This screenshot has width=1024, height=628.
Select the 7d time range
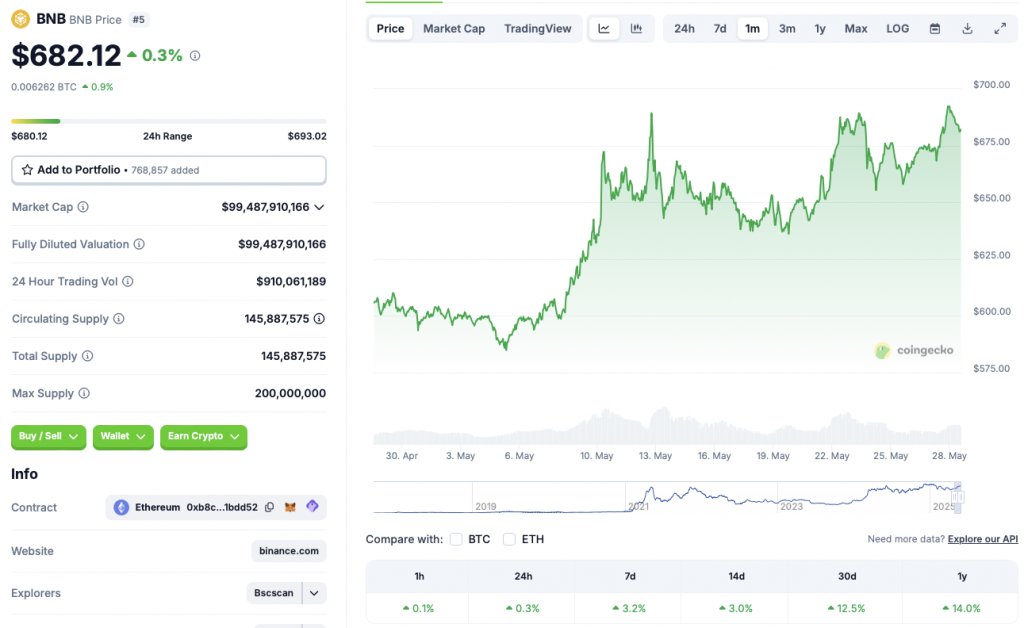(x=720, y=29)
